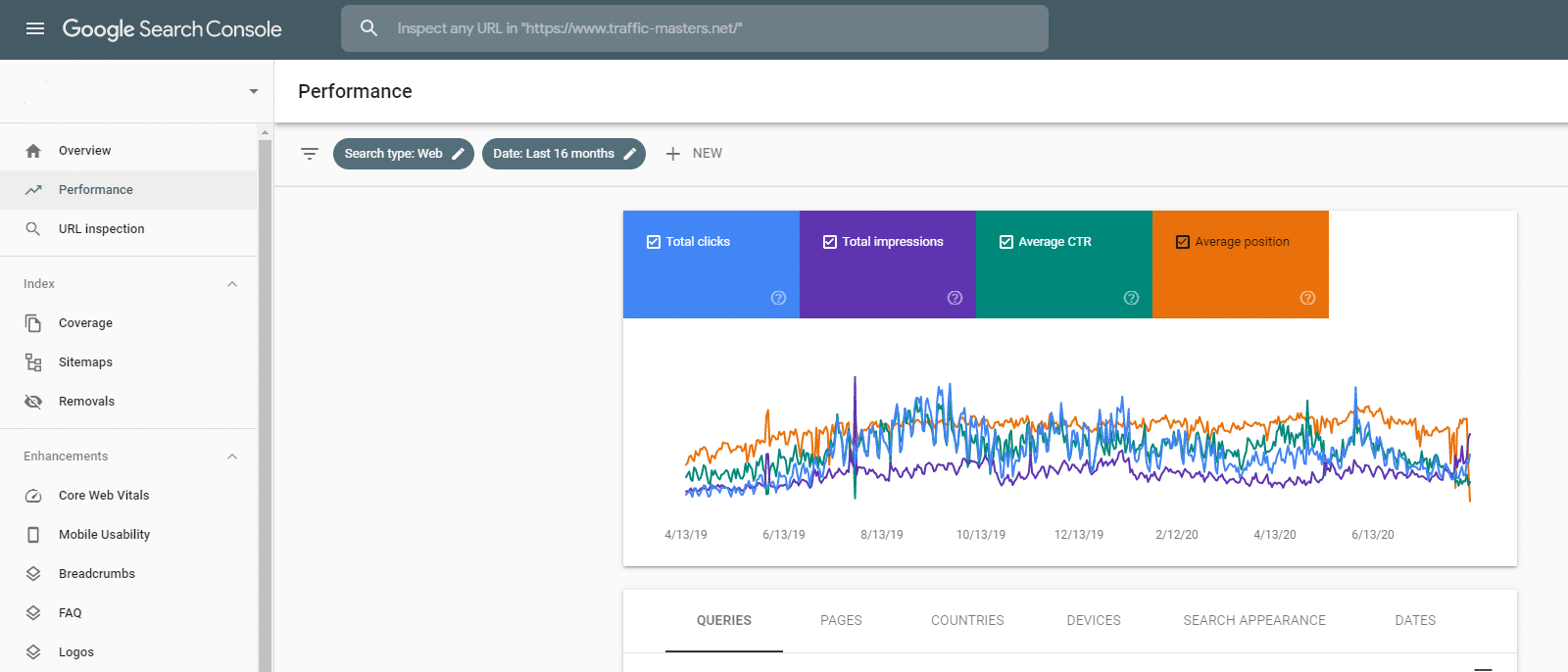Open help for Total impressions

[x=955, y=298]
